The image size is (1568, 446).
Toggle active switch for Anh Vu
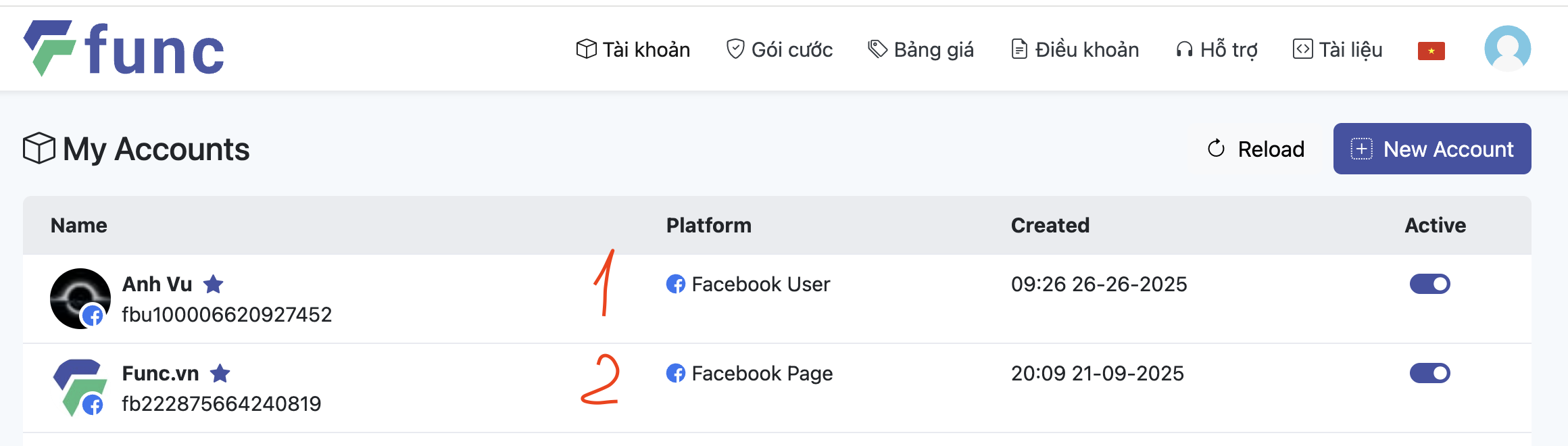tap(1429, 284)
